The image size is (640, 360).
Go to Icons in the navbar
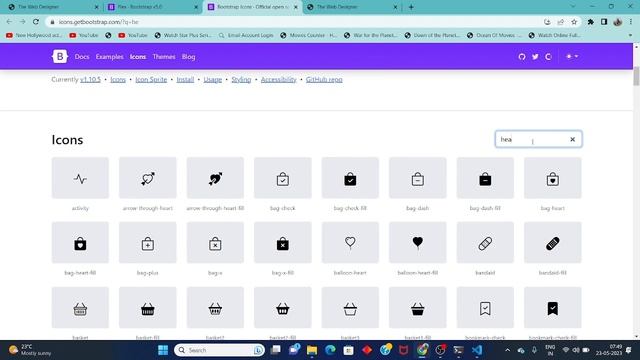tap(138, 57)
